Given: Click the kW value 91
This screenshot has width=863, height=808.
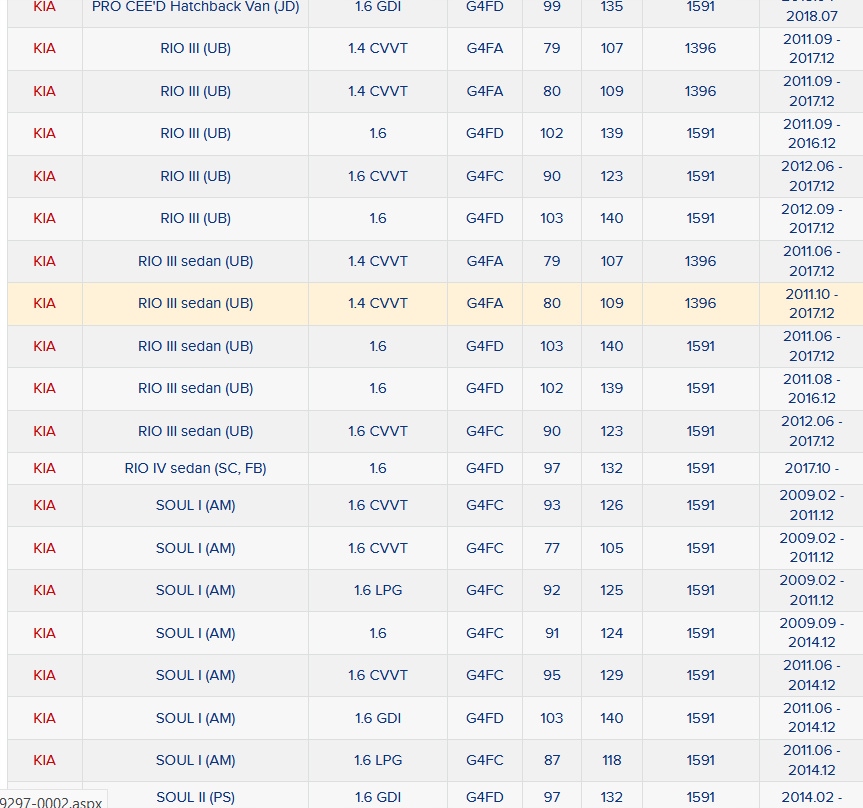Looking at the screenshot, I should click(551, 633).
